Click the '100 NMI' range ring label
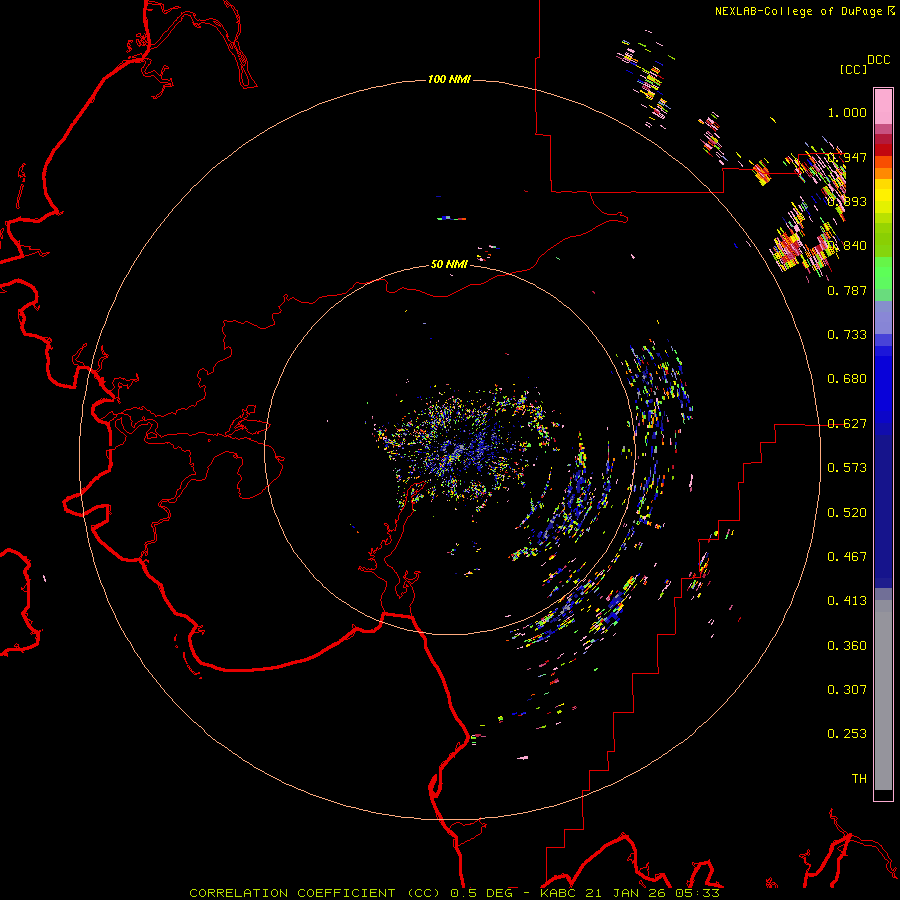Image resolution: width=900 pixels, height=900 pixels. (449, 79)
